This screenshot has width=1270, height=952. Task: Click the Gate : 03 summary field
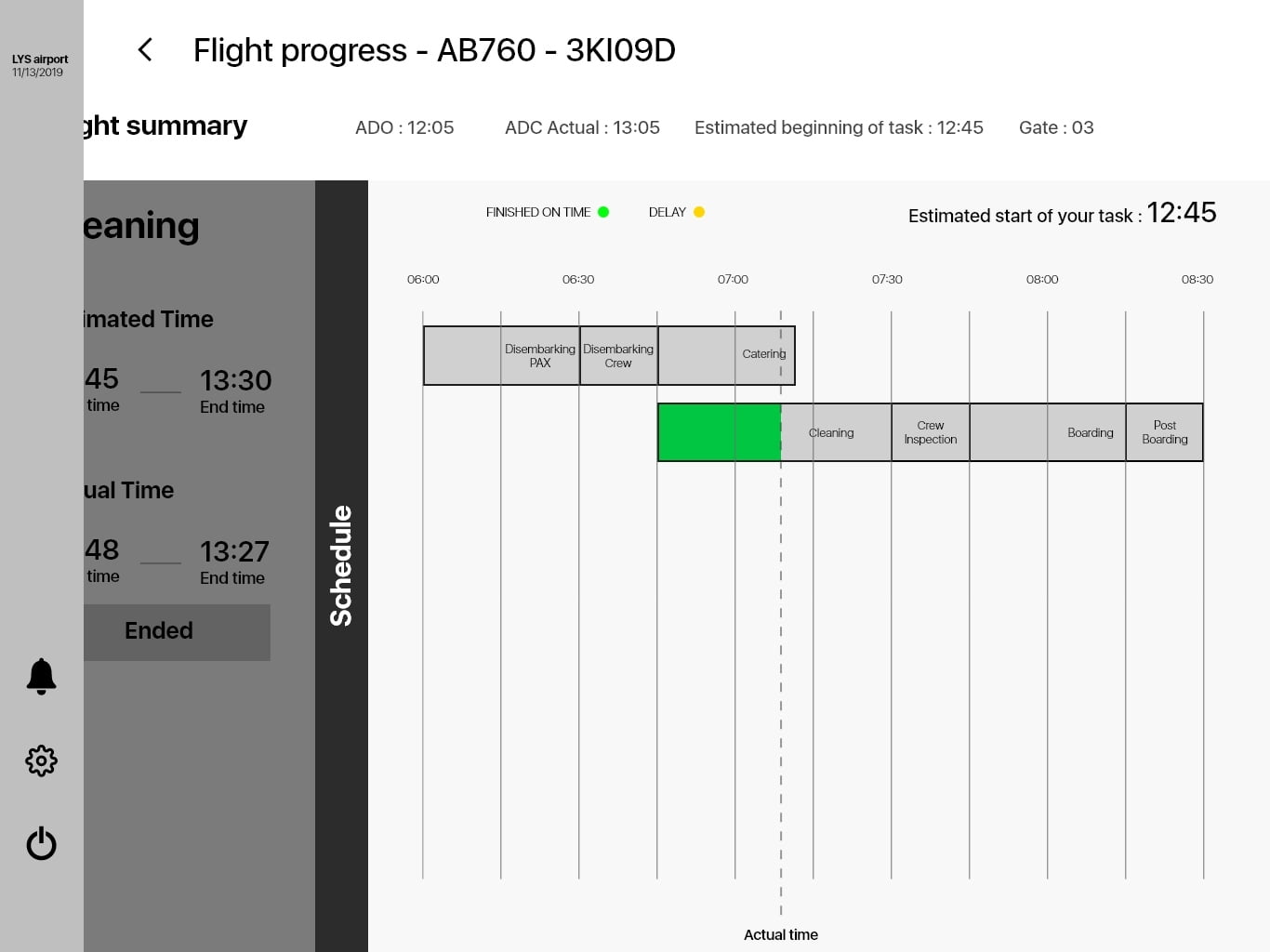[x=1056, y=127]
